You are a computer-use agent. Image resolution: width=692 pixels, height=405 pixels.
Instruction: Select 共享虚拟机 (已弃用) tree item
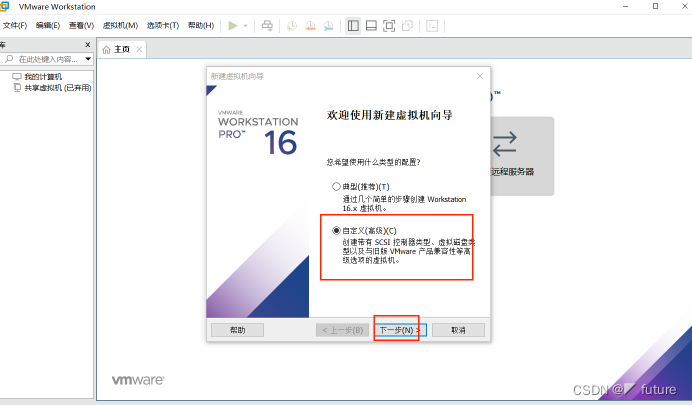(57, 88)
